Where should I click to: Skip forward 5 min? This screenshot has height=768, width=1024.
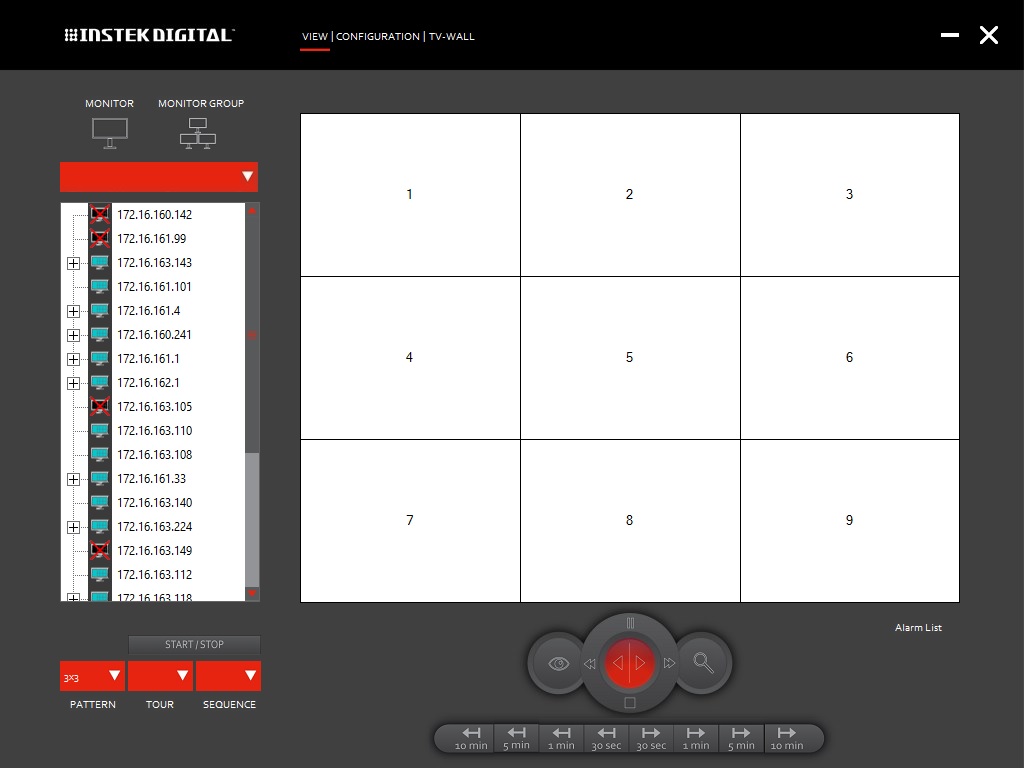[741, 738]
